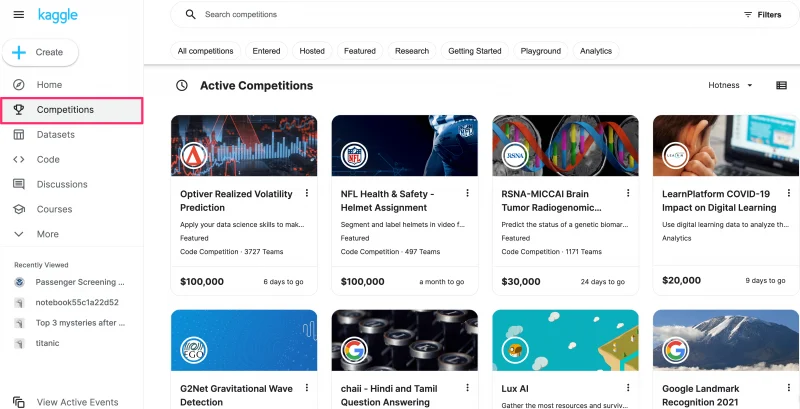Click the Datasets table icon
The width and height of the screenshot is (800, 409).
(19, 135)
